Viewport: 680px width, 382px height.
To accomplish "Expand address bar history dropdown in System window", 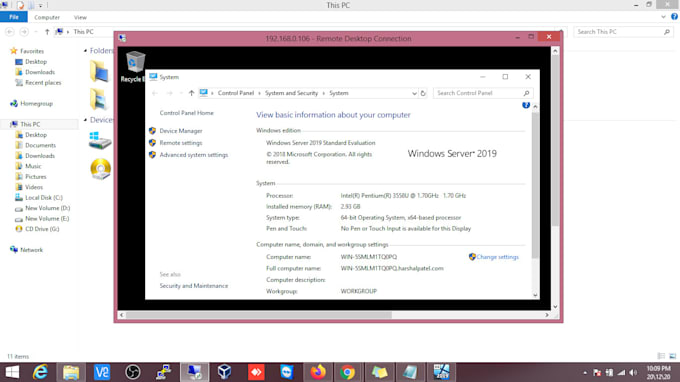I will [414, 93].
